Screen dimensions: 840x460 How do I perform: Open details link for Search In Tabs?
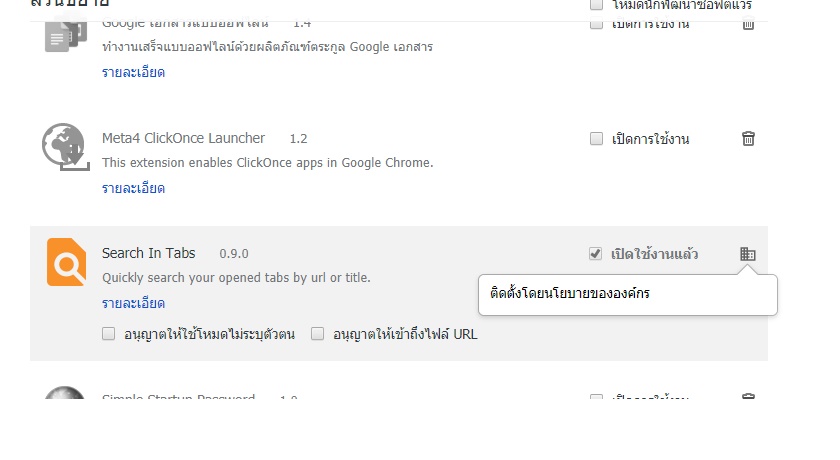coord(133,304)
